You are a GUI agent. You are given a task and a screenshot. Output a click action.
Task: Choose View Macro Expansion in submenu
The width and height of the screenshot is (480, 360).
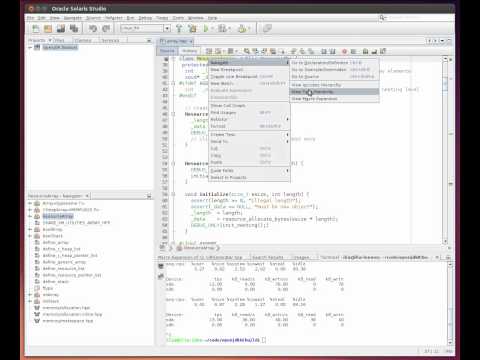tap(334, 99)
